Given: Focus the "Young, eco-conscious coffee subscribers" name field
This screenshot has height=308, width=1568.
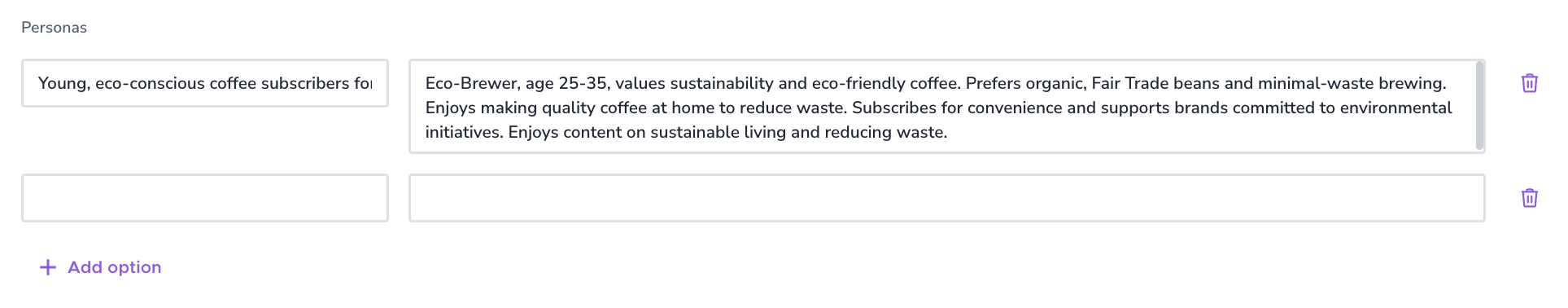Looking at the screenshot, I should coord(205,83).
